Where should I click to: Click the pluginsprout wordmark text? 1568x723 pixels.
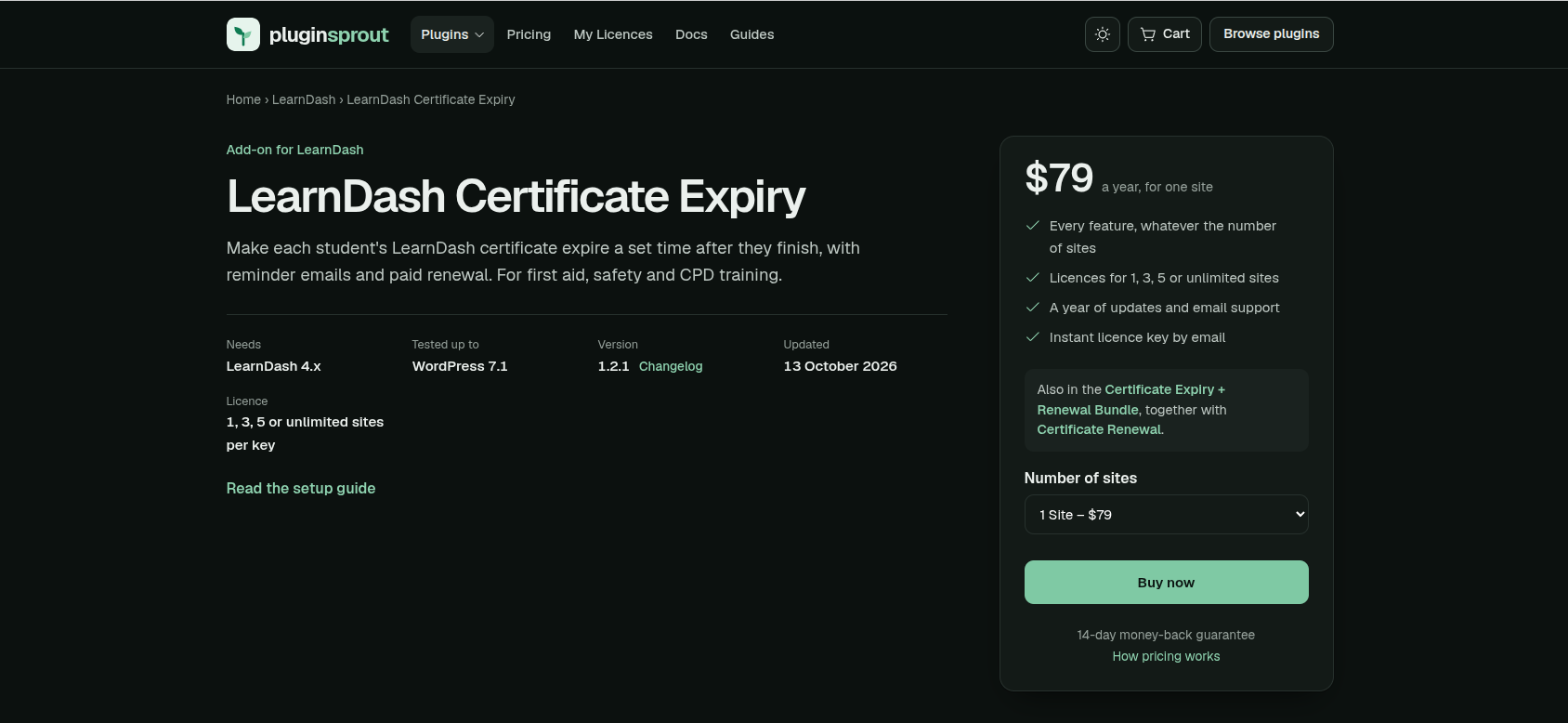pyautogui.click(x=329, y=34)
